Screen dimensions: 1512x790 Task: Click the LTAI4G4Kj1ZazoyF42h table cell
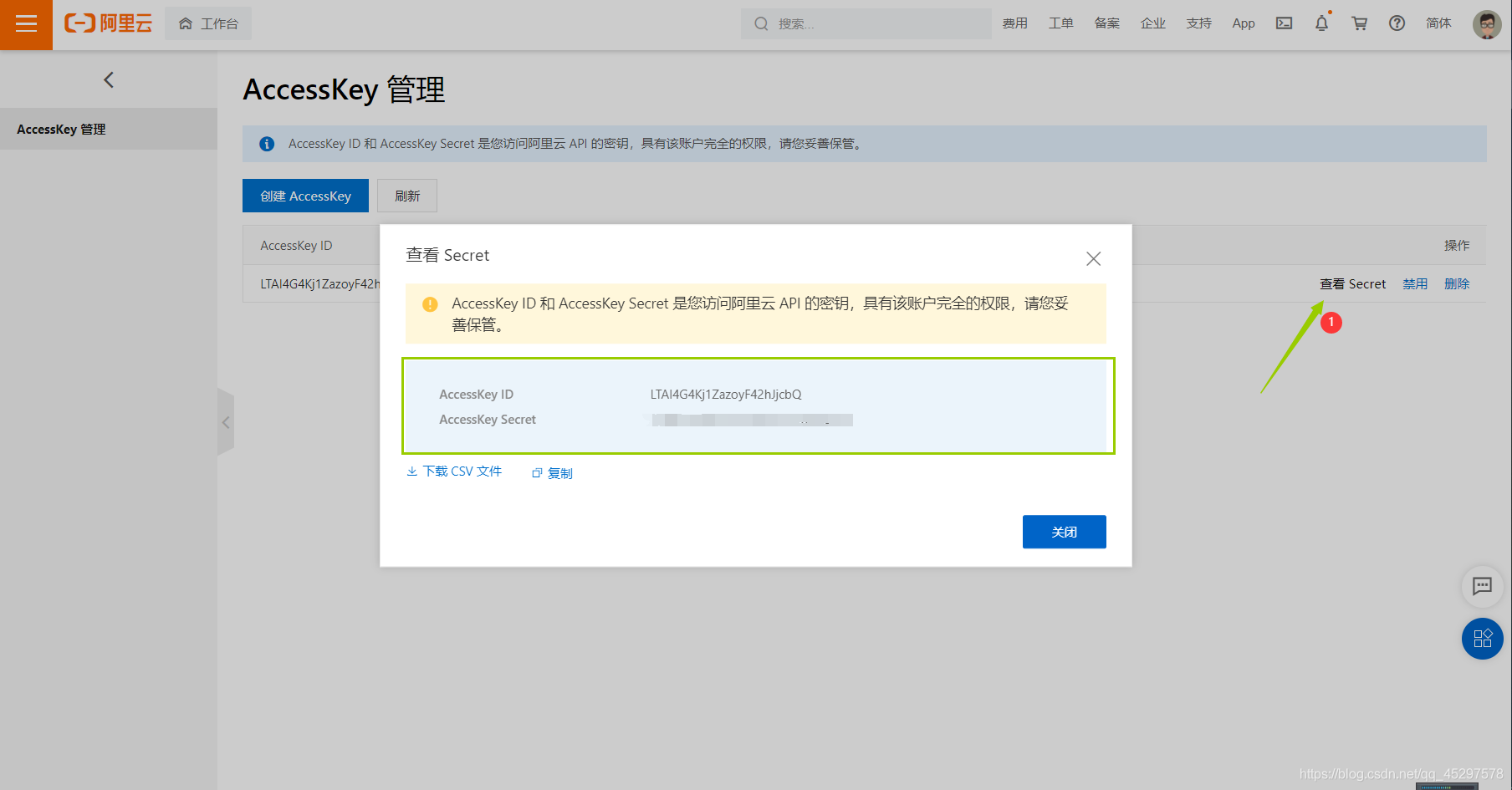320,284
